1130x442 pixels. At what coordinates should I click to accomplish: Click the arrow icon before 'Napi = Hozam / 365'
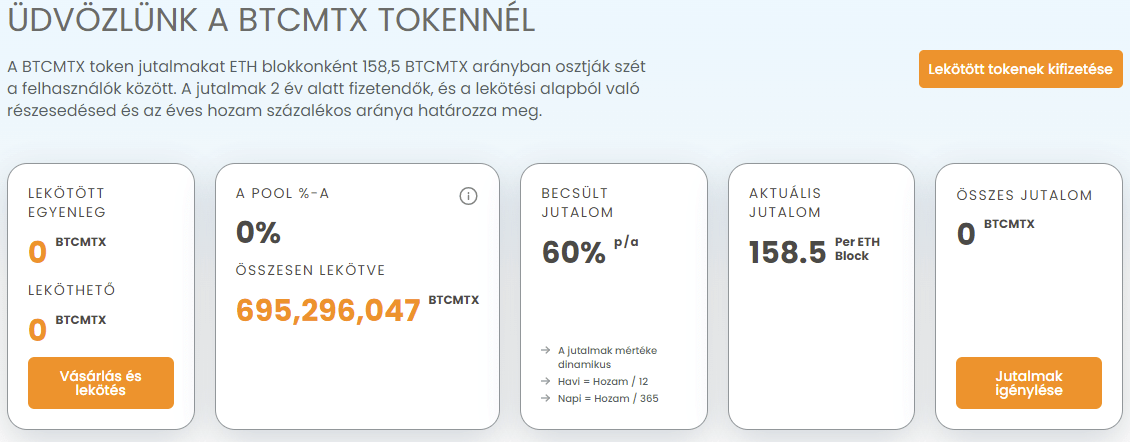[546, 398]
